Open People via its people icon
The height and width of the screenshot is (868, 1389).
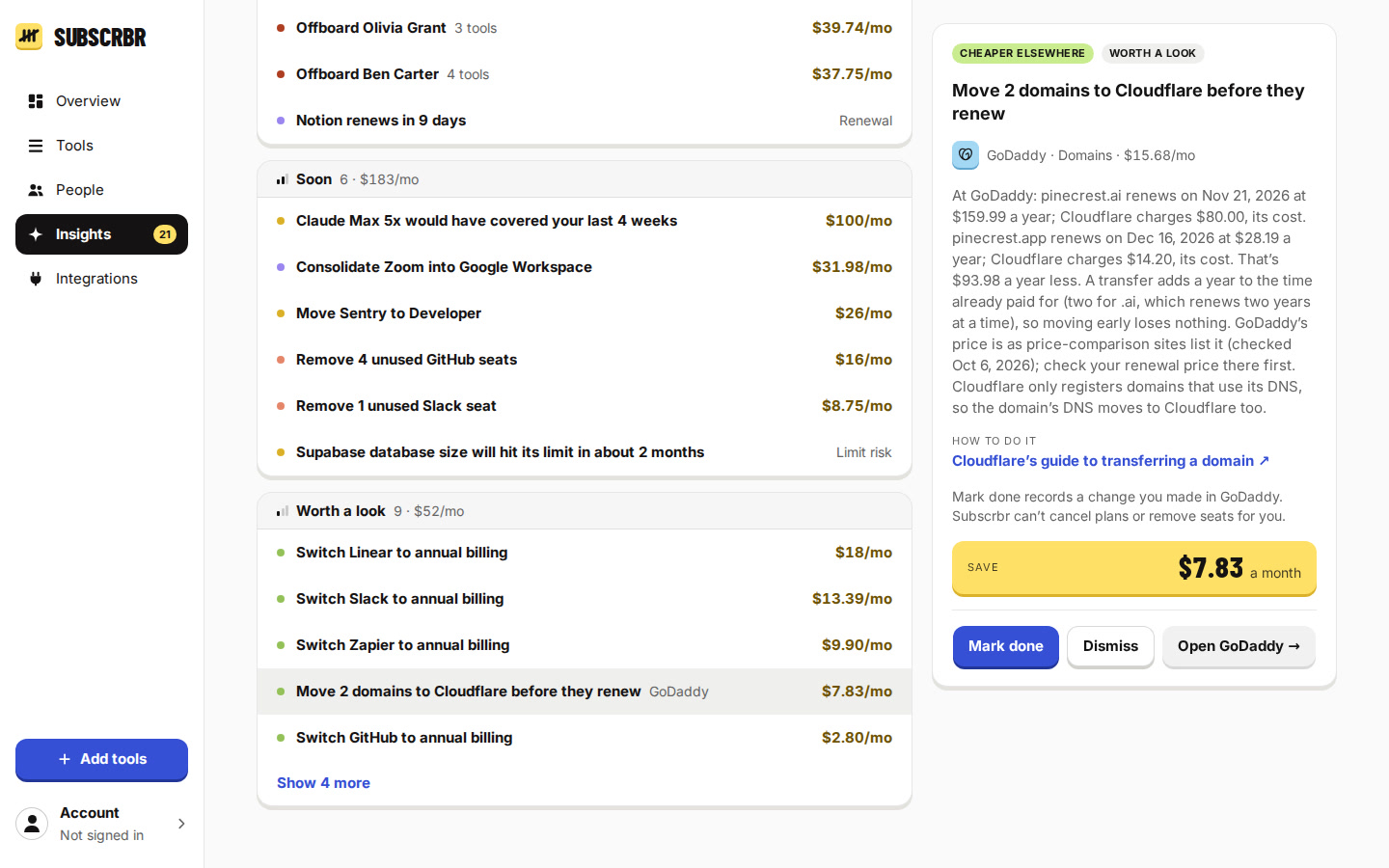(x=36, y=190)
